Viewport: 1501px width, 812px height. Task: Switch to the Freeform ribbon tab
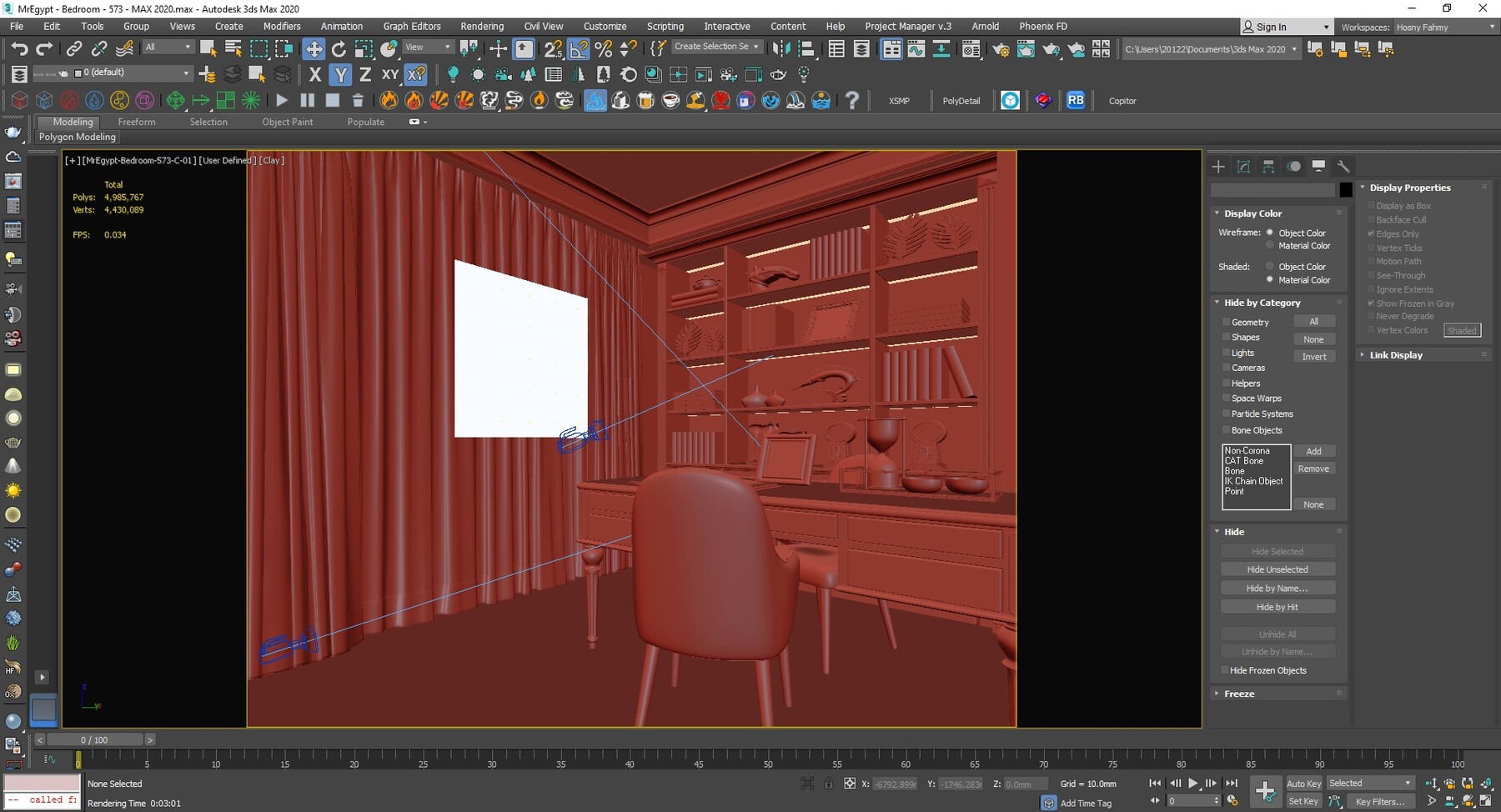137,122
